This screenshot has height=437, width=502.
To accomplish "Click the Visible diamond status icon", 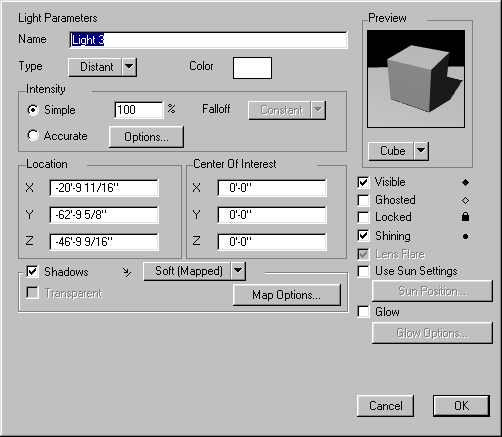I will pos(465,182).
